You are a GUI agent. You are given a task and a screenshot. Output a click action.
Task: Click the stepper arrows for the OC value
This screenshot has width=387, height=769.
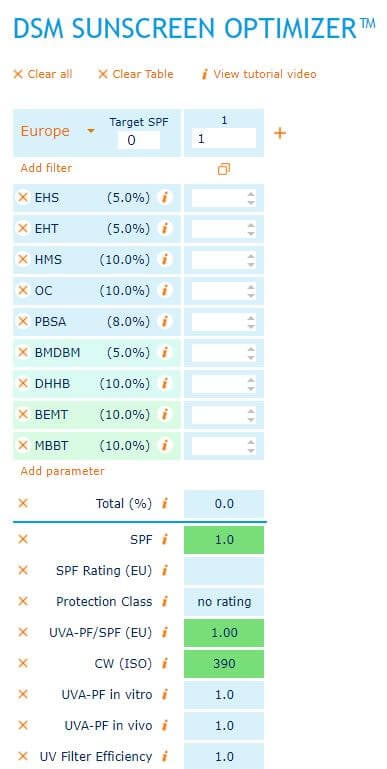(251, 291)
